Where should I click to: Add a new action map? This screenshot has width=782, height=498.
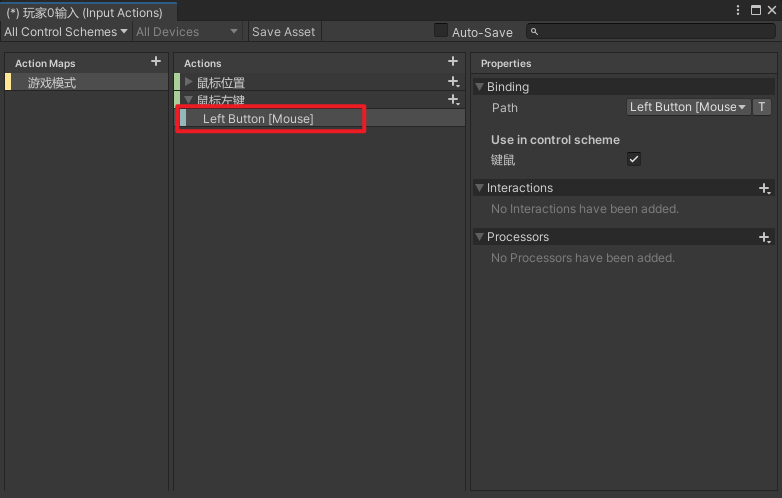tap(155, 62)
